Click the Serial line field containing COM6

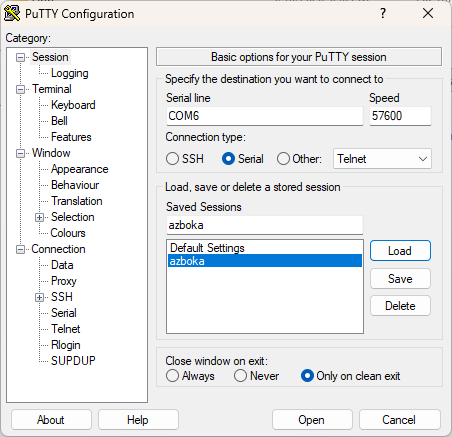pyautogui.click(x=265, y=116)
